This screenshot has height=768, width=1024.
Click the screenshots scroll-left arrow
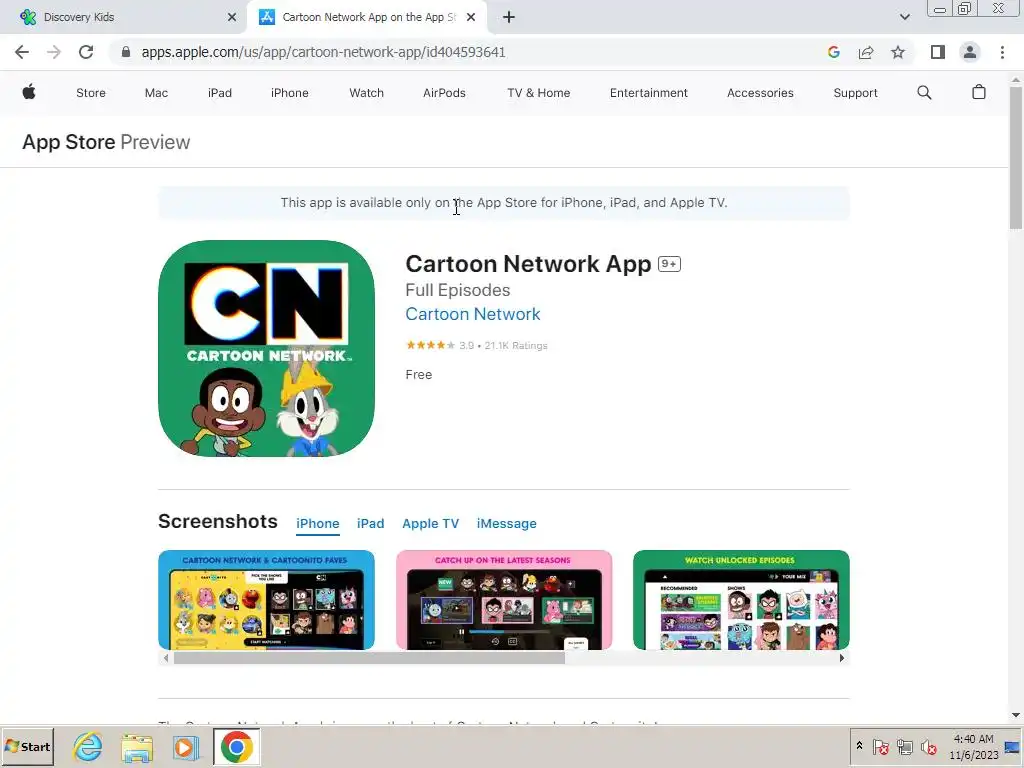coord(166,658)
